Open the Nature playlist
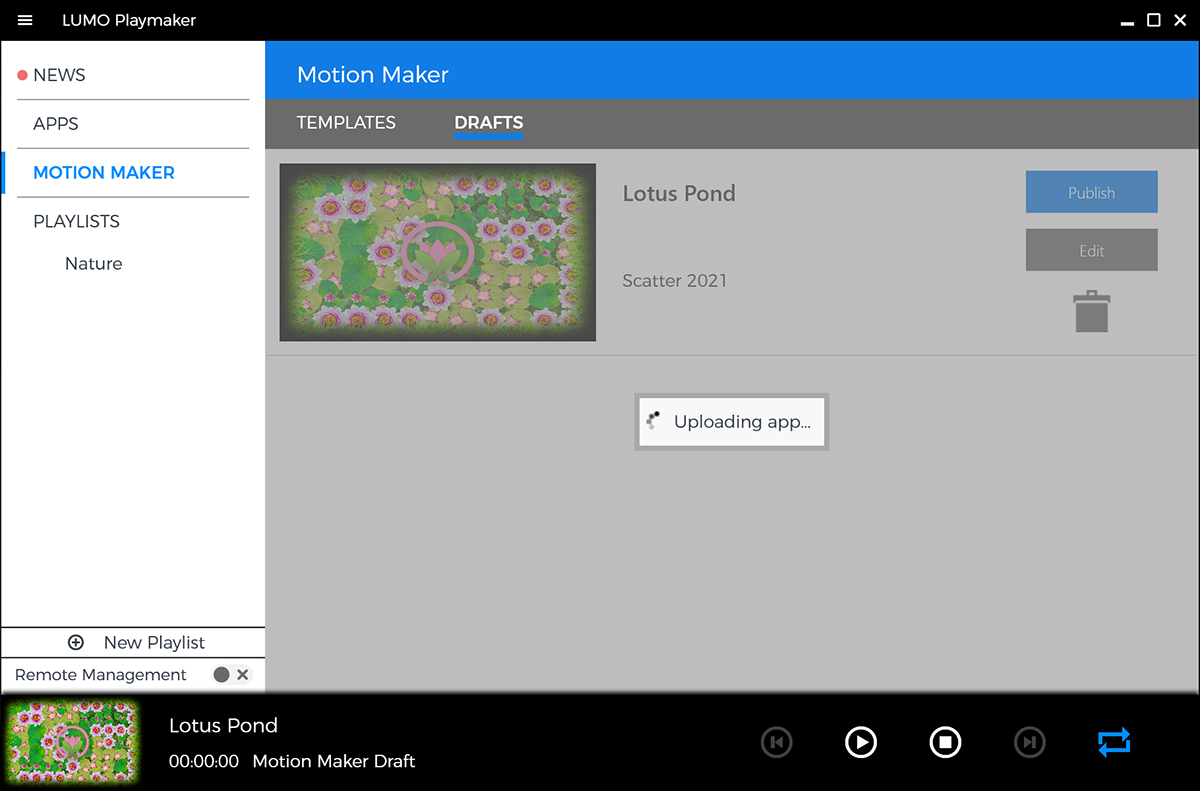This screenshot has width=1200, height=791. click(x=94, y=264)
